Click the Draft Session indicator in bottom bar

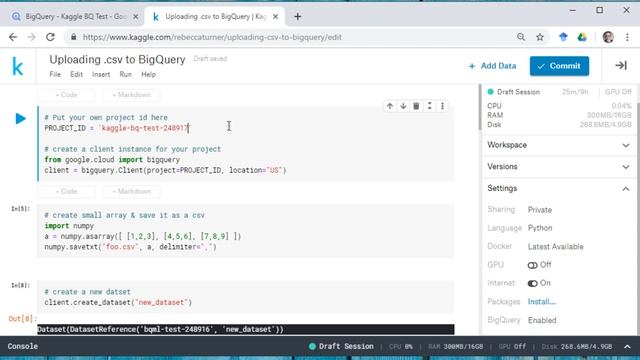coord(341,347)
